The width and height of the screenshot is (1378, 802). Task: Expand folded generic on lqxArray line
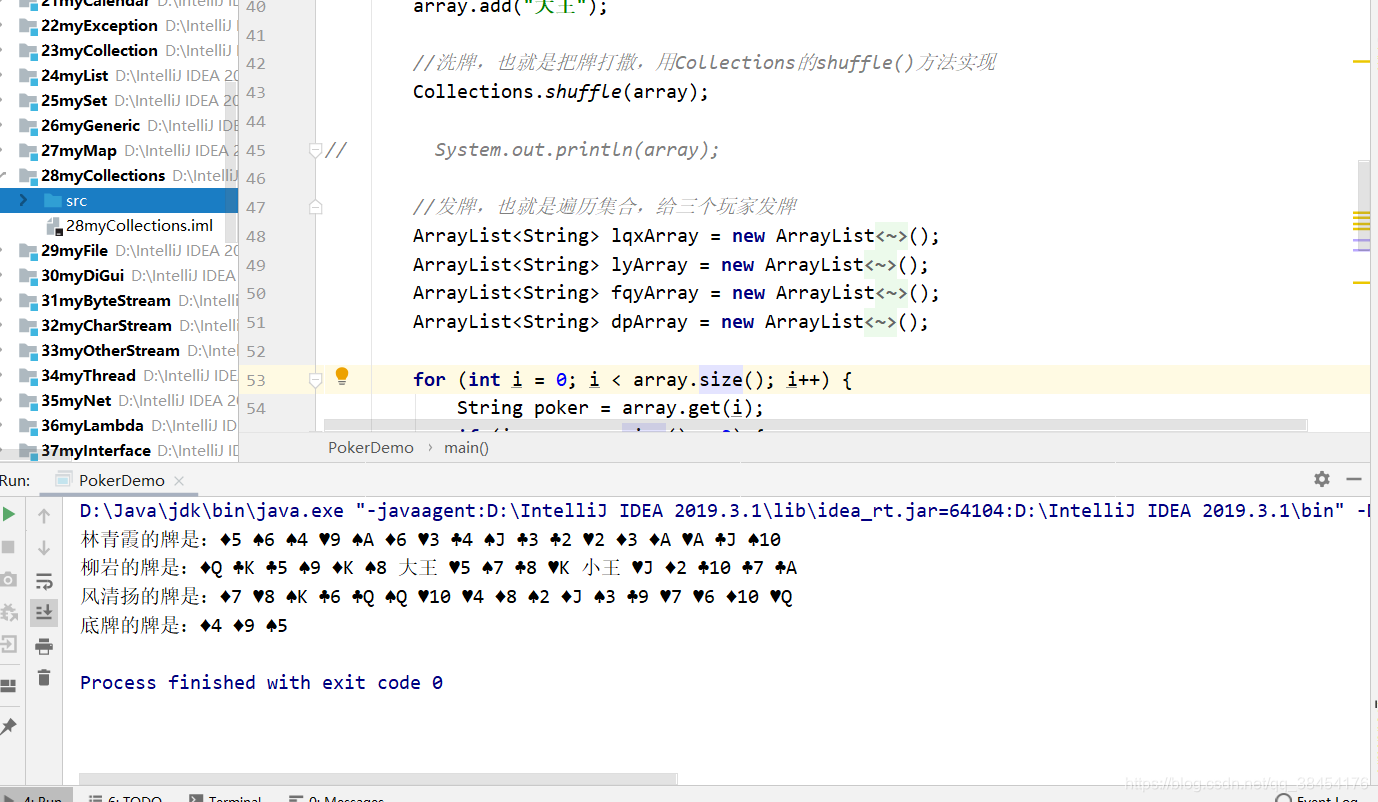(891, 237)
